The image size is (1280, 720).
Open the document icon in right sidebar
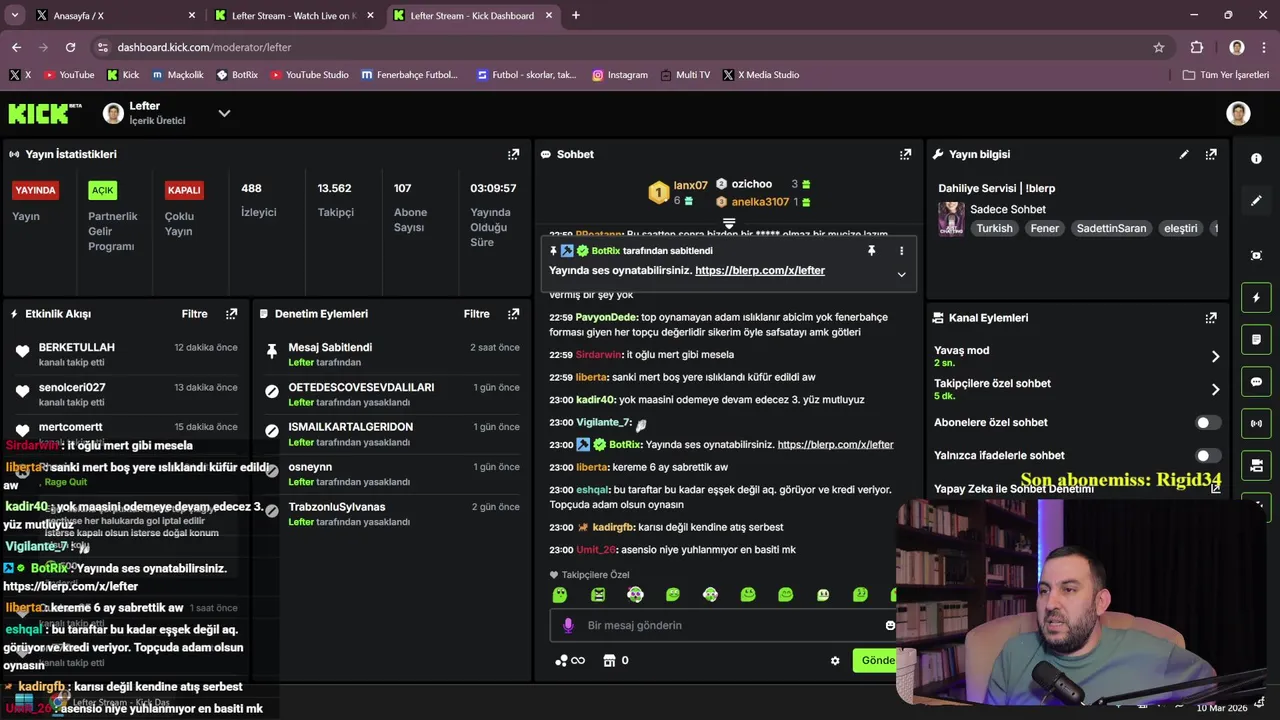coord(1256,340)
